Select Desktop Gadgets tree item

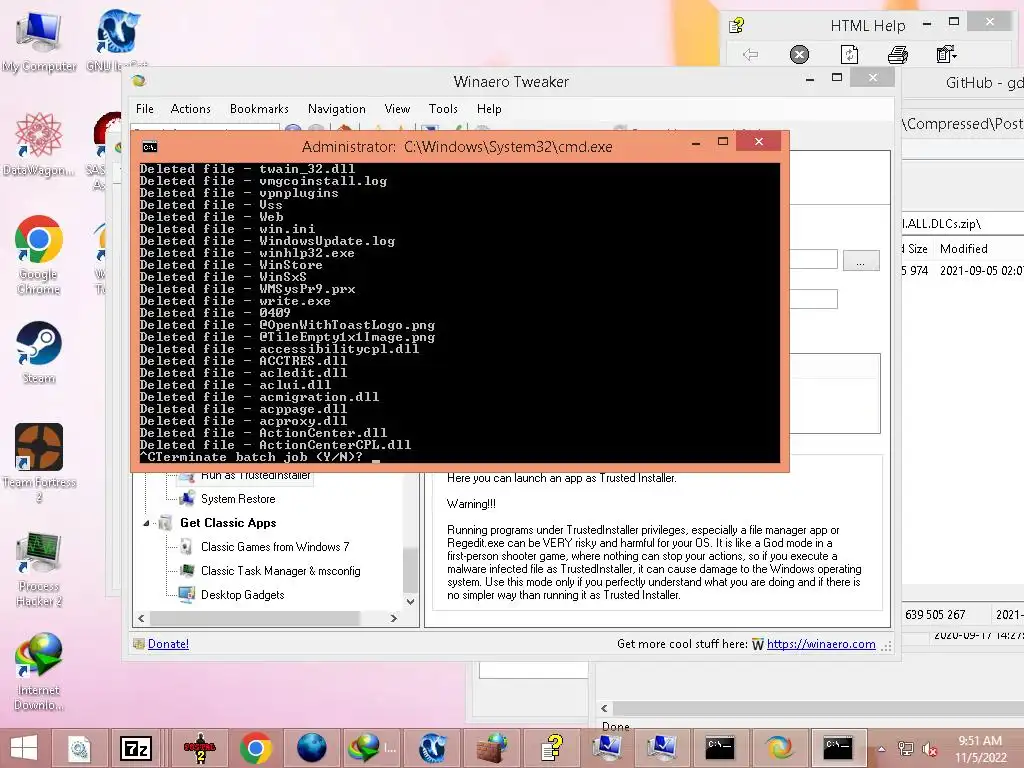242,595
